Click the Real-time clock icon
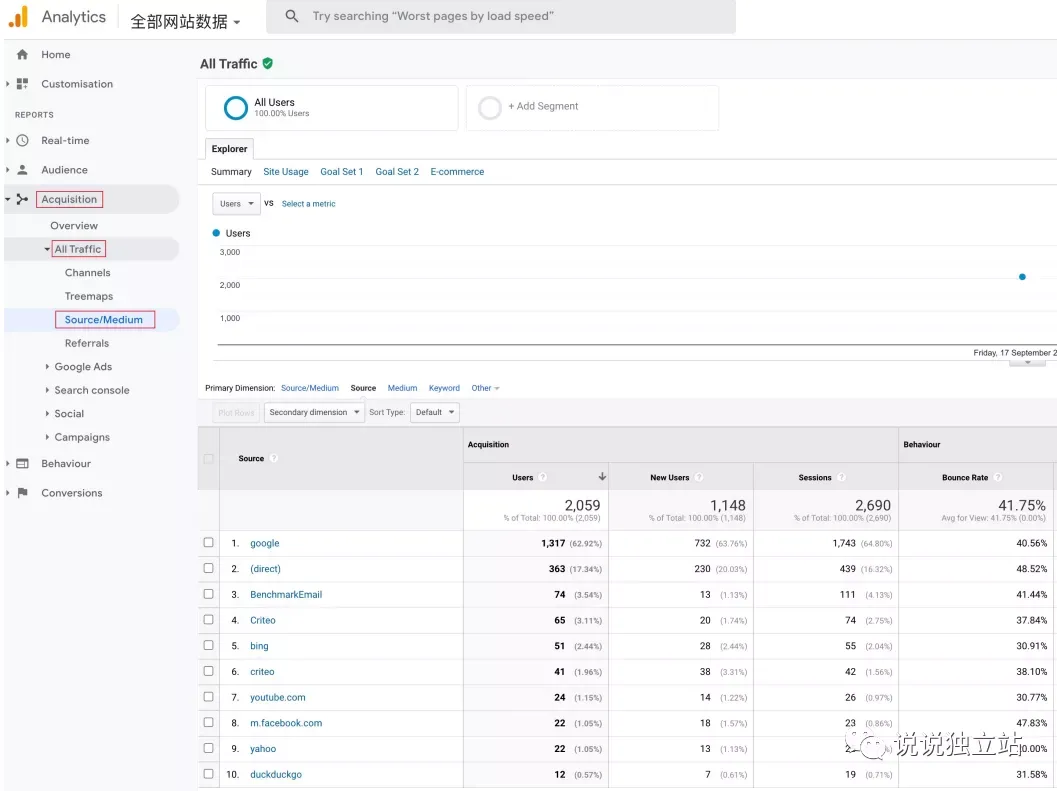Screen dimensions: 1057x791 coord(22,140)
